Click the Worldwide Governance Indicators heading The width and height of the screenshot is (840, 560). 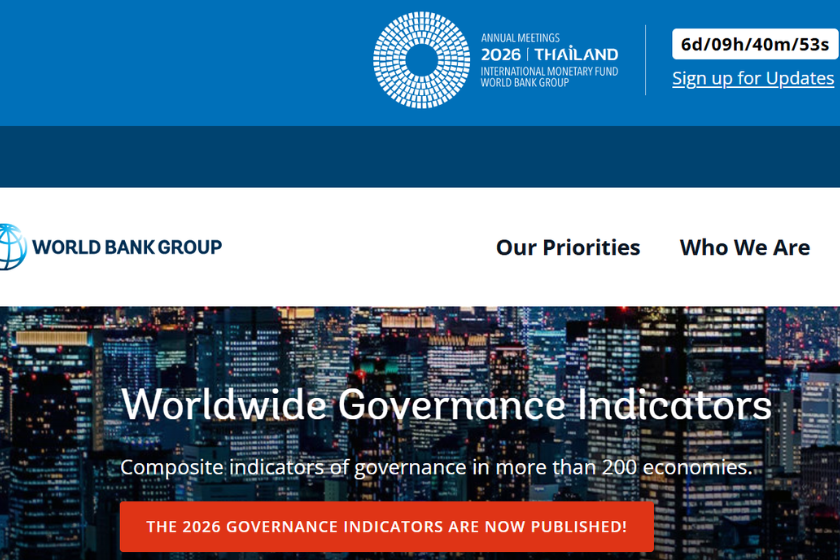(x=446, y=404)
